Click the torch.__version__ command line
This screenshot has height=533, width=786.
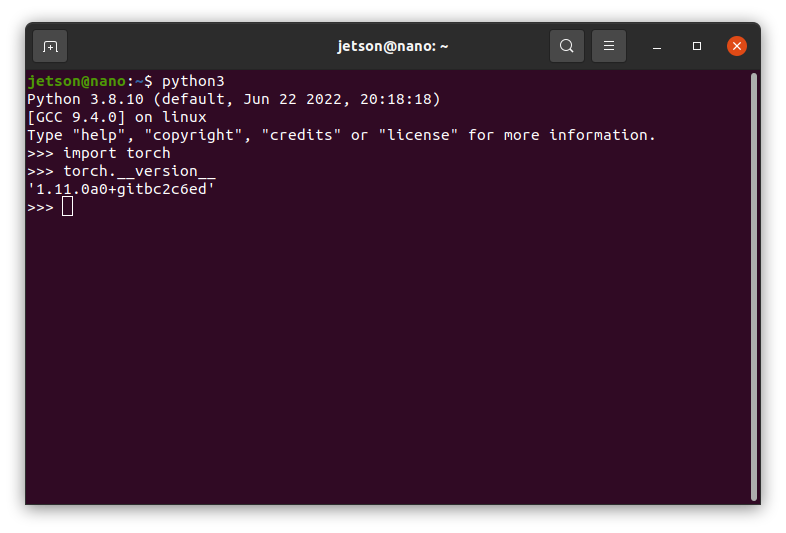click(121, 171)
